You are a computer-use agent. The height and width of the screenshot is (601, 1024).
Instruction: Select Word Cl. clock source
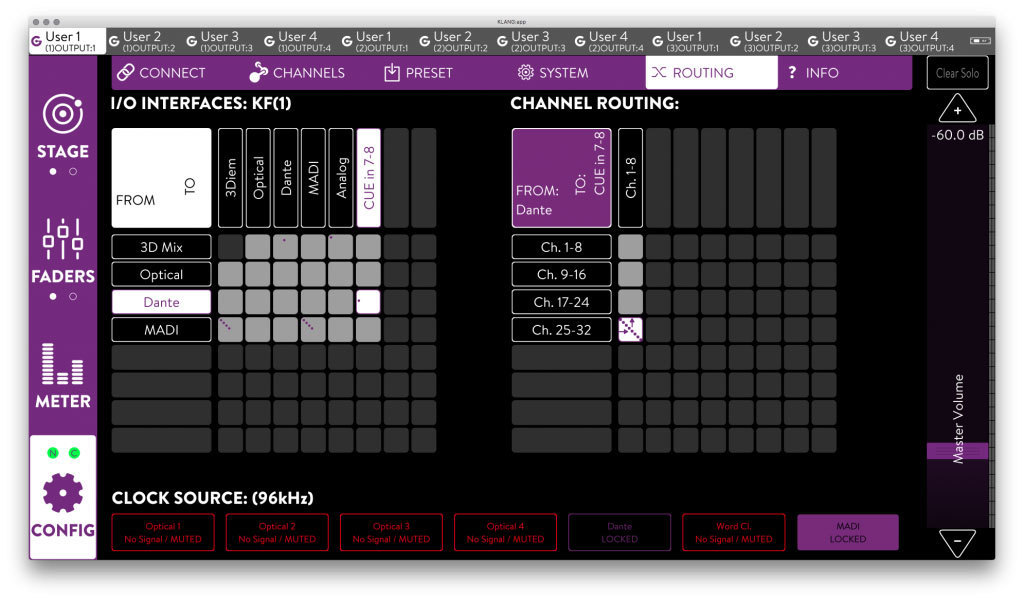733,532
